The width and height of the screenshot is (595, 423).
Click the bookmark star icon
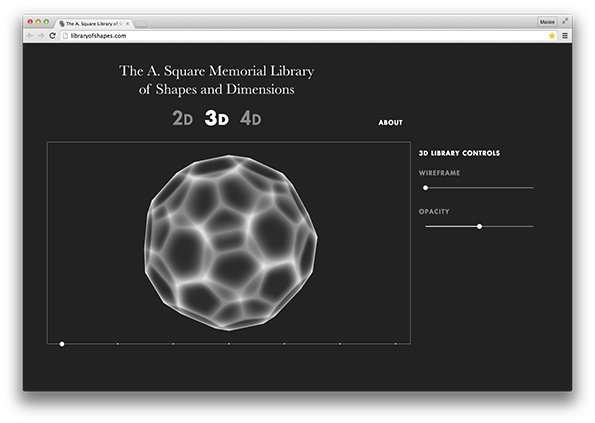(552, 36)
